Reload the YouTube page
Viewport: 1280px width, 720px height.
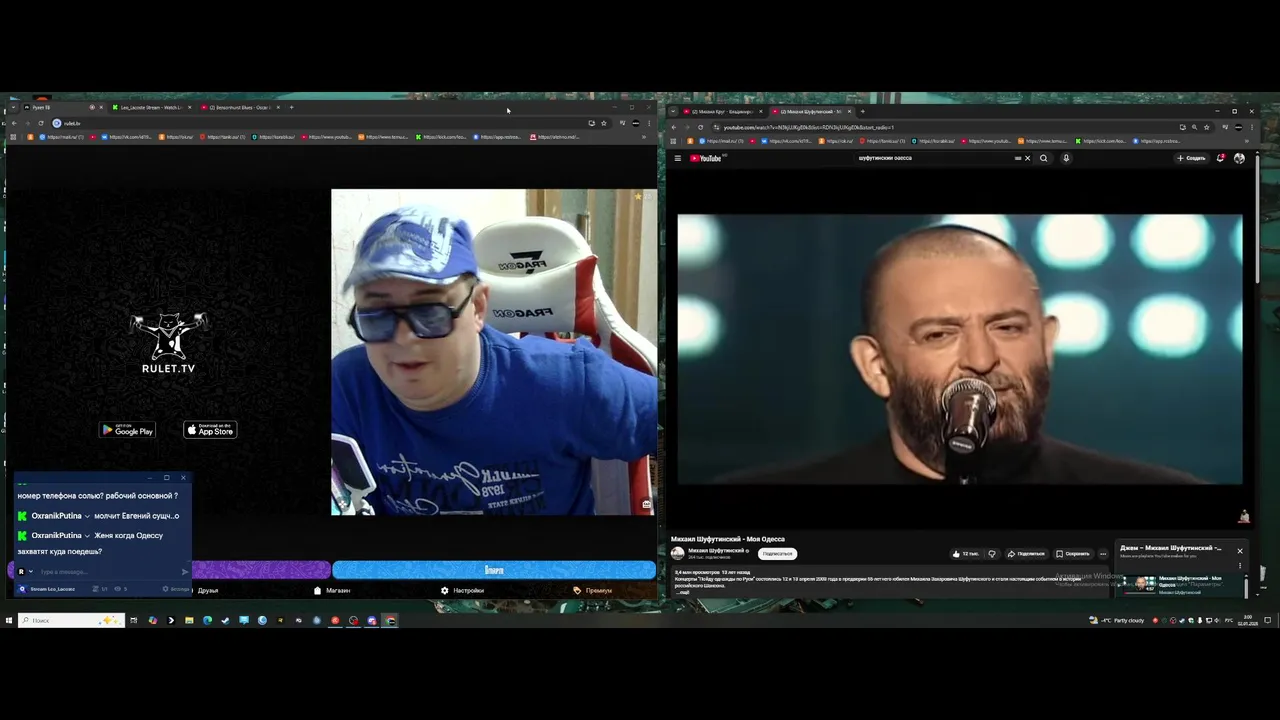(700, 127)
